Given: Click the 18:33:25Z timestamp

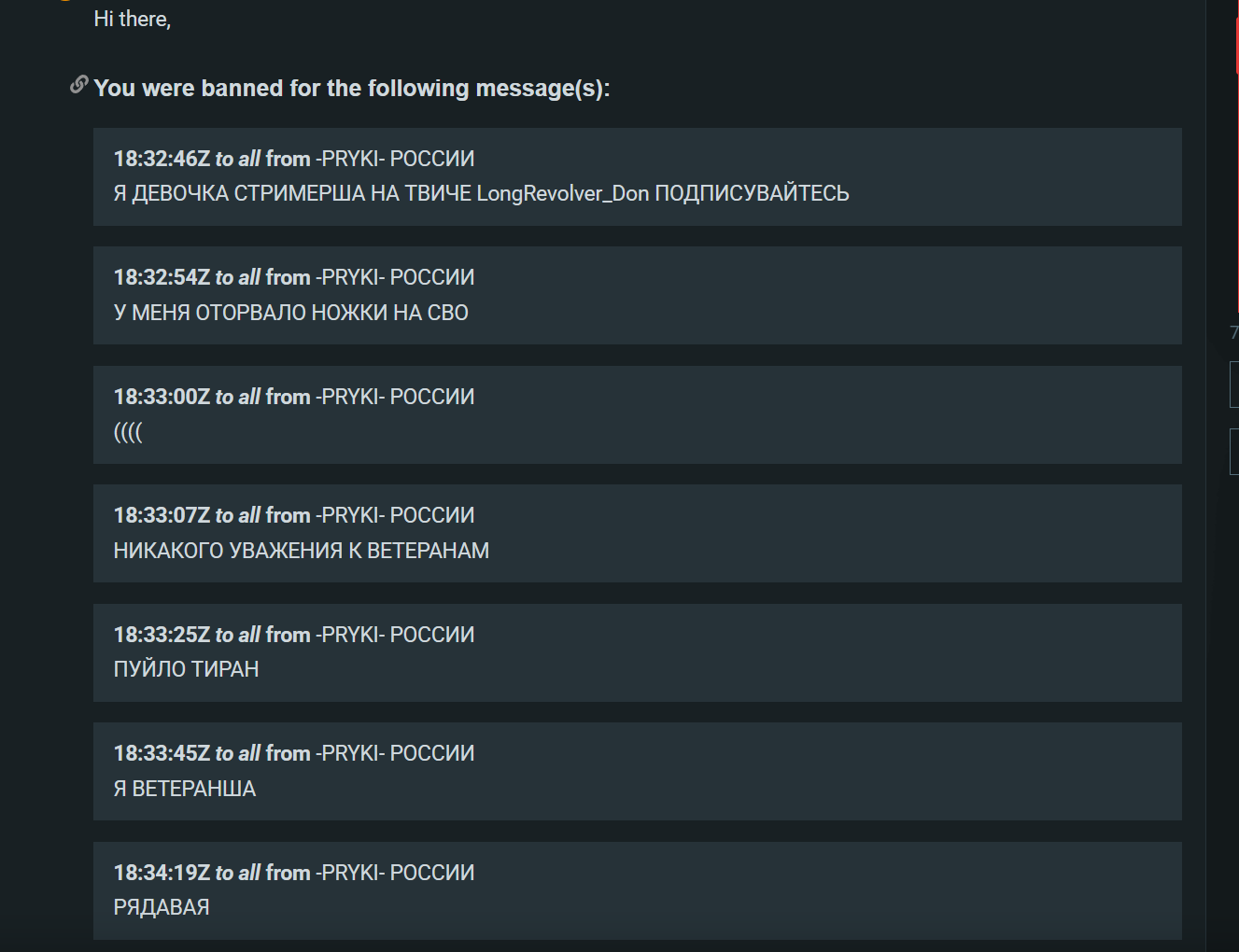Looking at the screenshot, I should (x=162, y=635).
